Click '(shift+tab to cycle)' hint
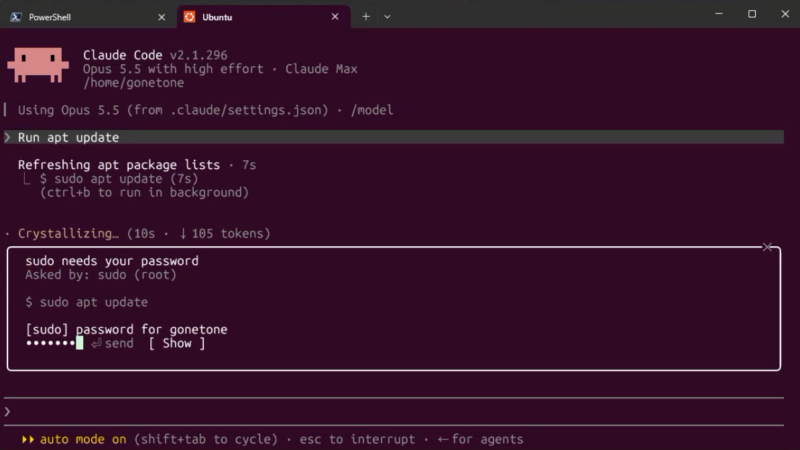Screen dimensions: 800x450 pyautogui.click(x=206, y=439)
